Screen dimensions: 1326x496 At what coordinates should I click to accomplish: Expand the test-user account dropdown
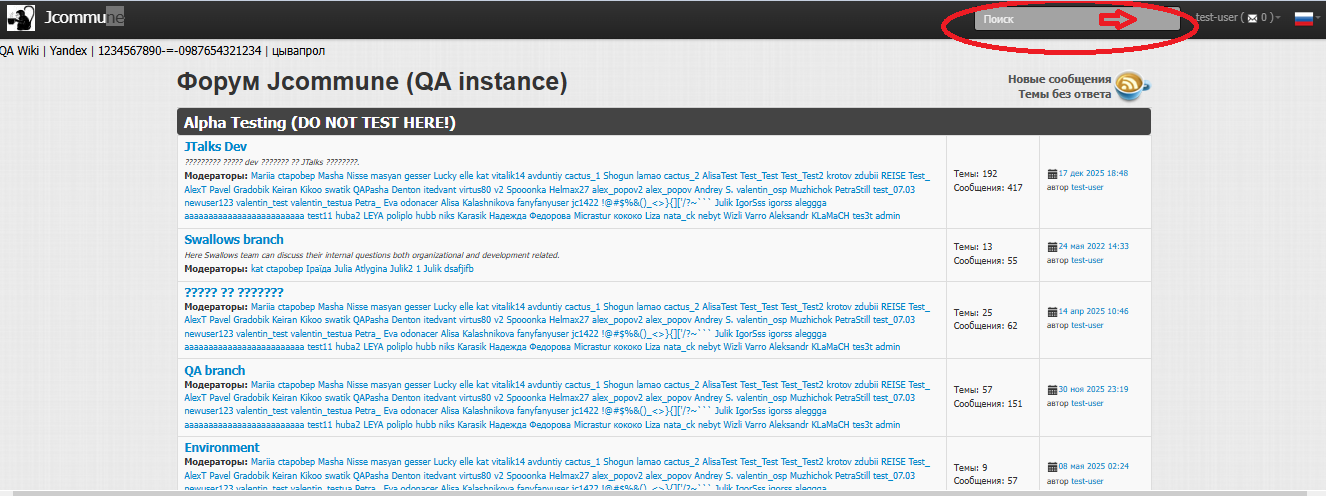1238,18
